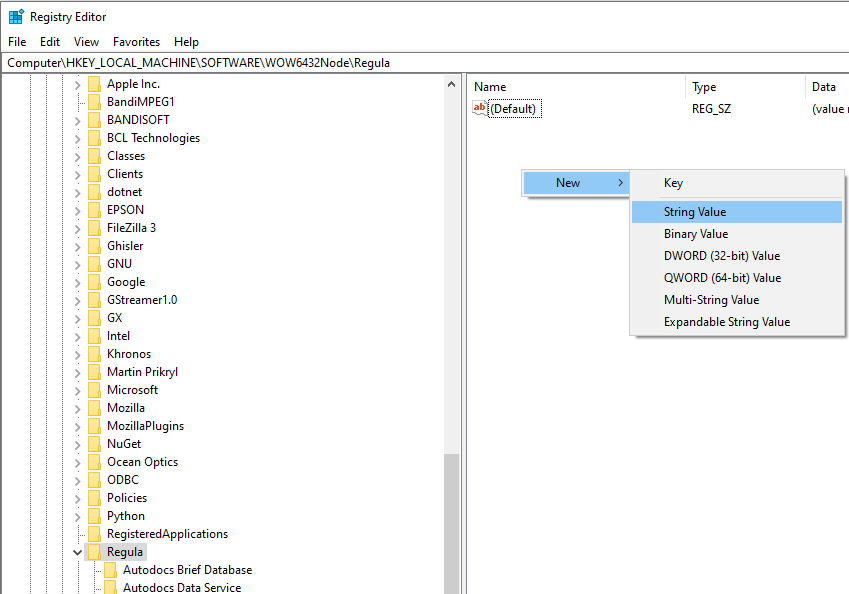This screenshot has width=849, height=594.
Task: Open the Favorites menu
Action: pos(136,42)
